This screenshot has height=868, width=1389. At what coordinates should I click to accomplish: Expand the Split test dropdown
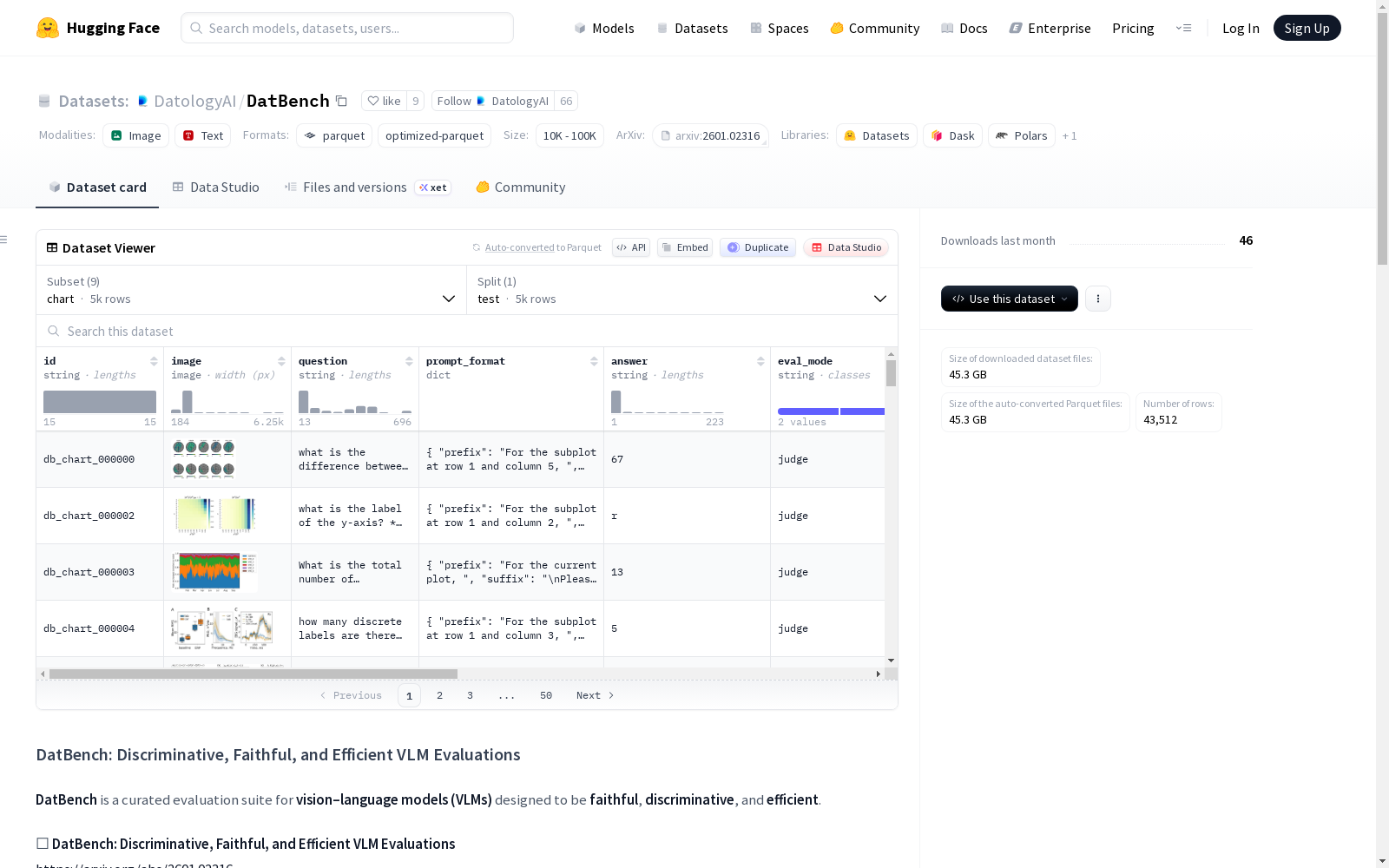(x=682, y=290)
